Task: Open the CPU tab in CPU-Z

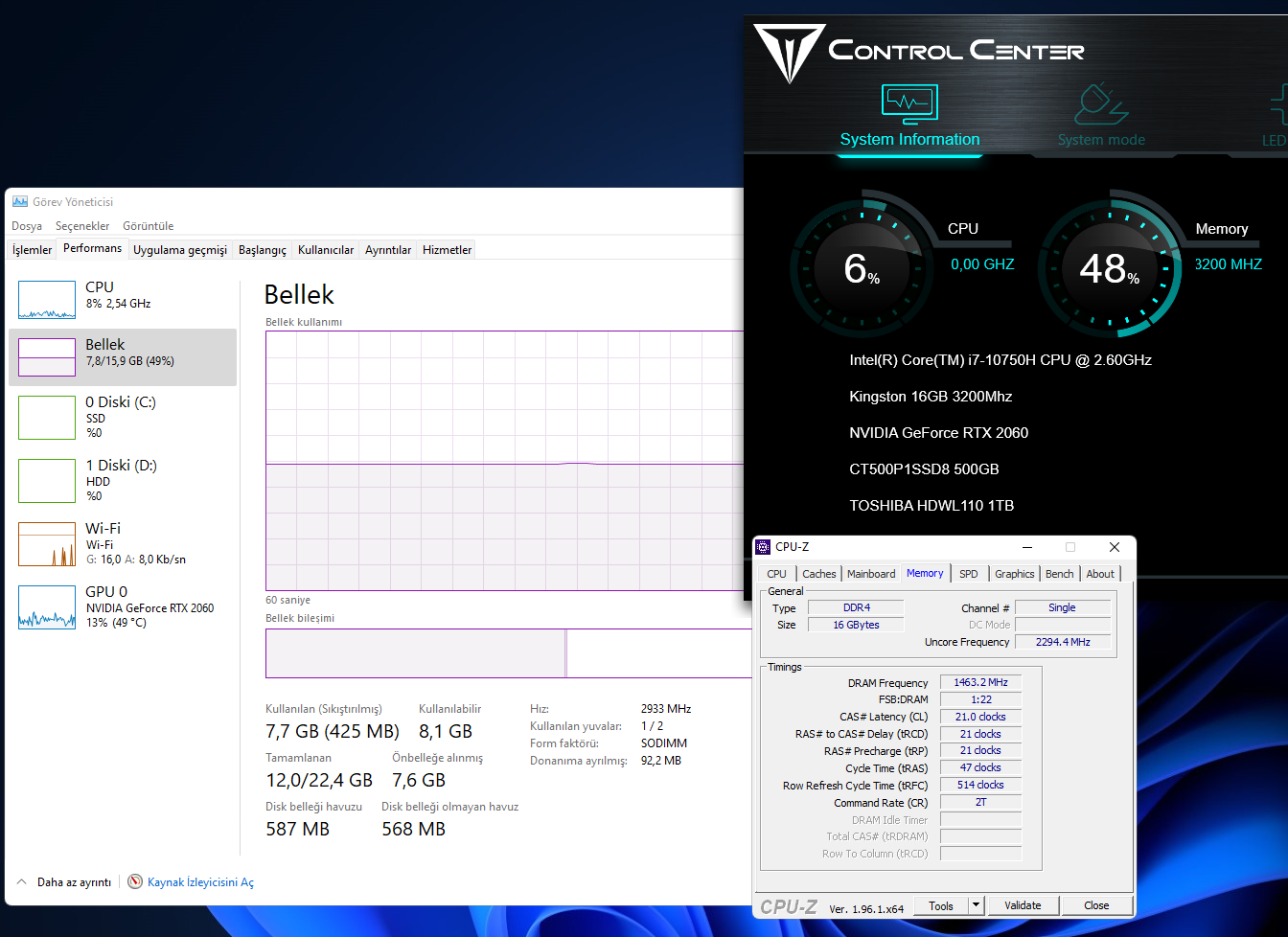Action: click(x=777, y=574)
